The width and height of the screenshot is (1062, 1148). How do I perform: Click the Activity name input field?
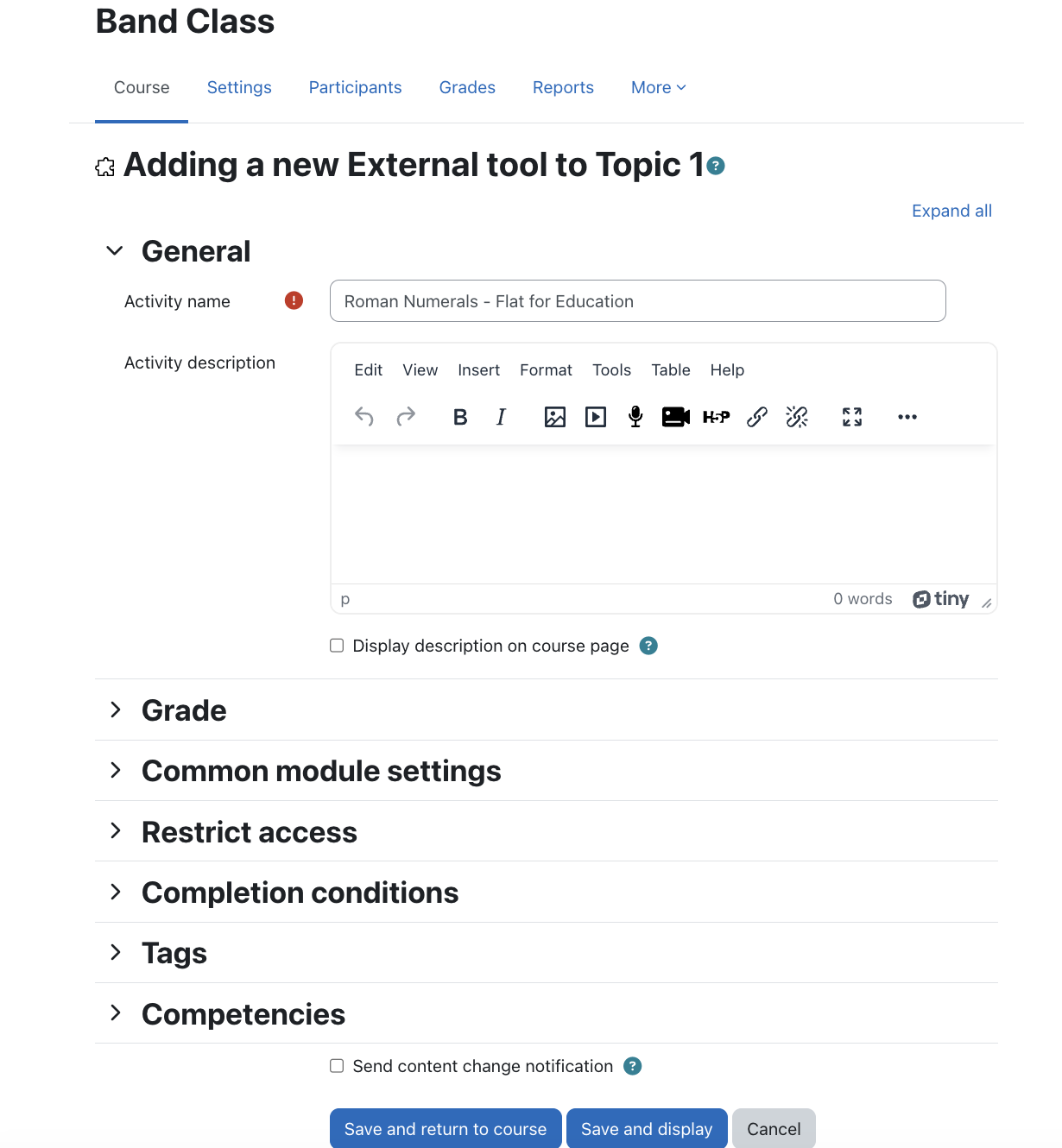click(637, 301)
